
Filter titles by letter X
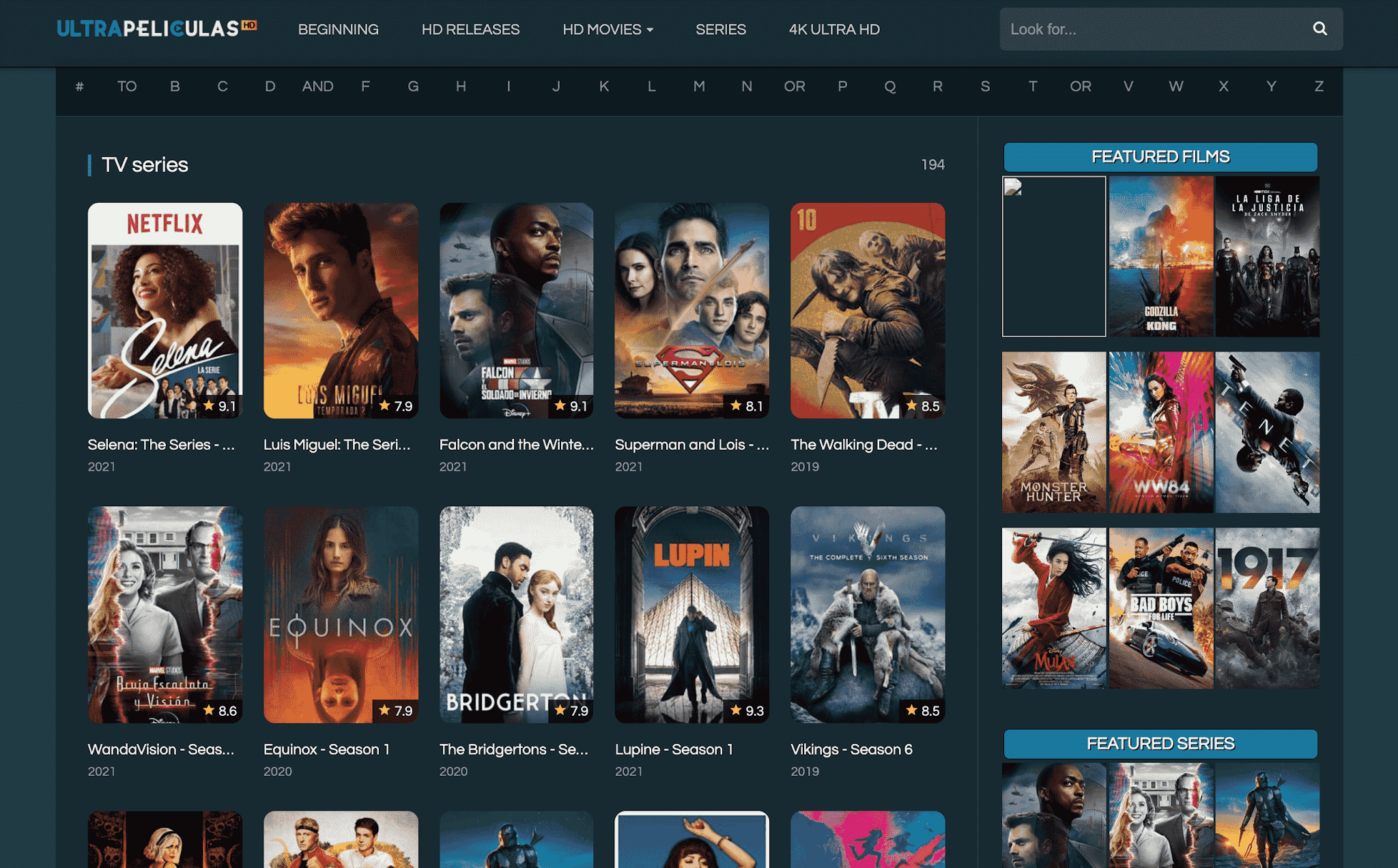click(1224, 87)
